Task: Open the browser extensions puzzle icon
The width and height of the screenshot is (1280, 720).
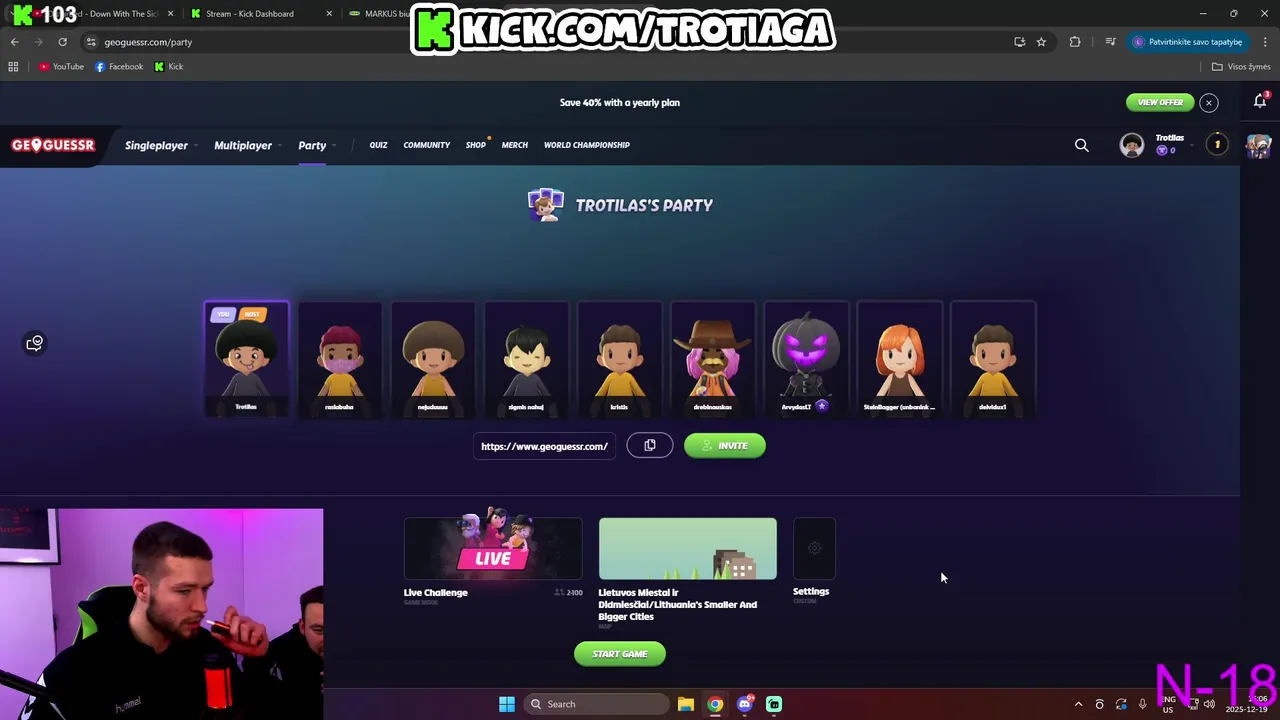Action: [x=1075, y=42]
